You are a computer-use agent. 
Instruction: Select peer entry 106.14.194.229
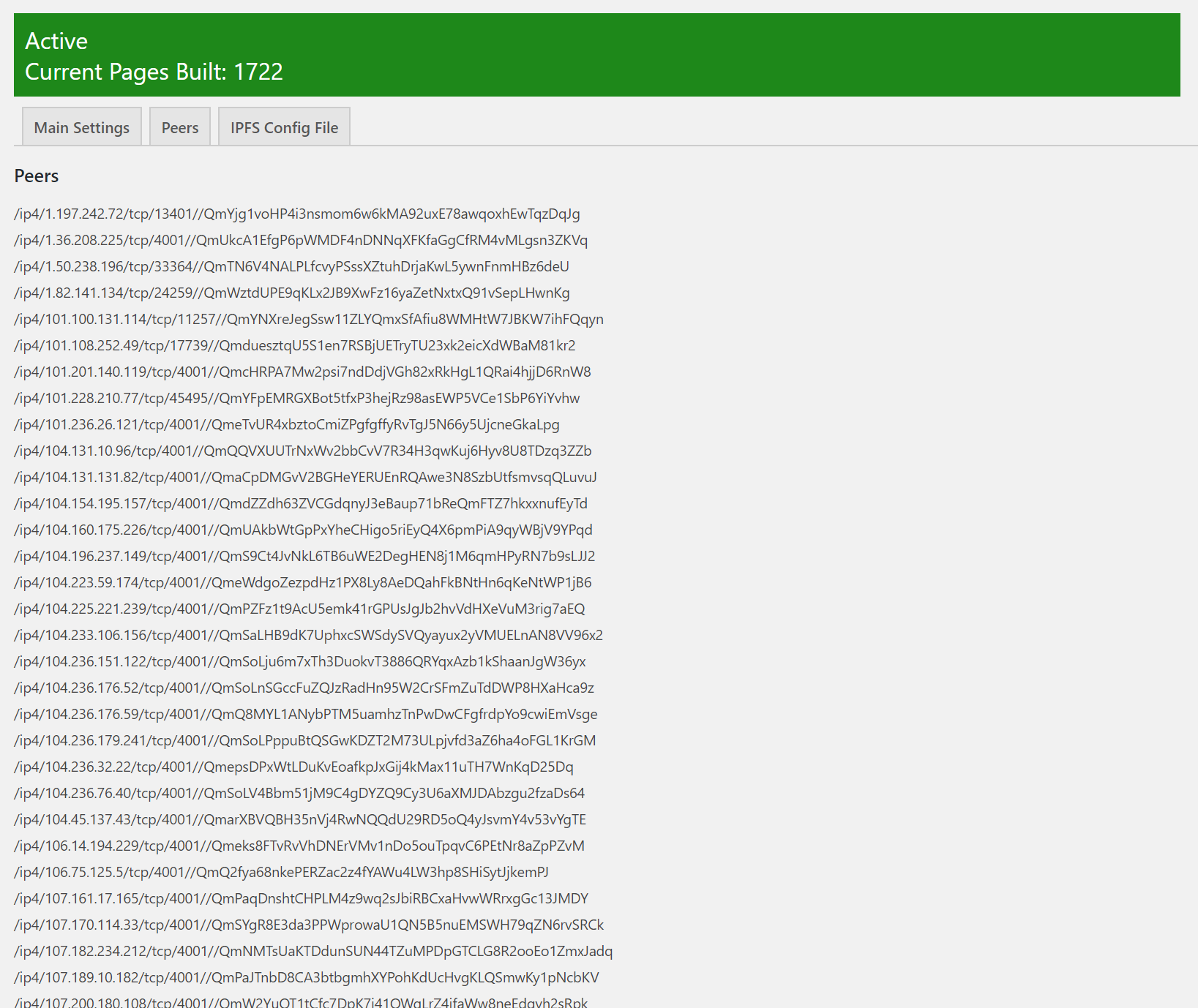[x=299, y=846]
